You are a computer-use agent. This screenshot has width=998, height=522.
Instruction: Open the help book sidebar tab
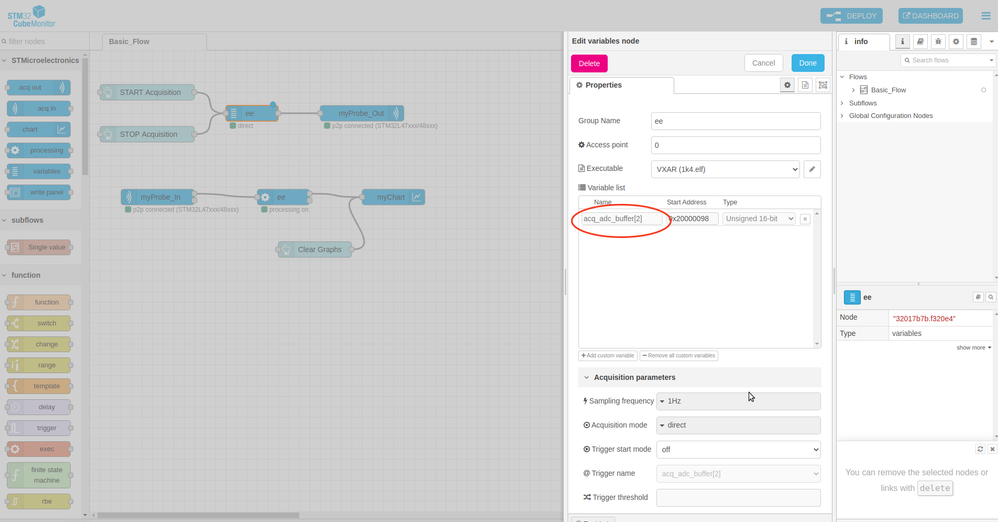[920, 41]
